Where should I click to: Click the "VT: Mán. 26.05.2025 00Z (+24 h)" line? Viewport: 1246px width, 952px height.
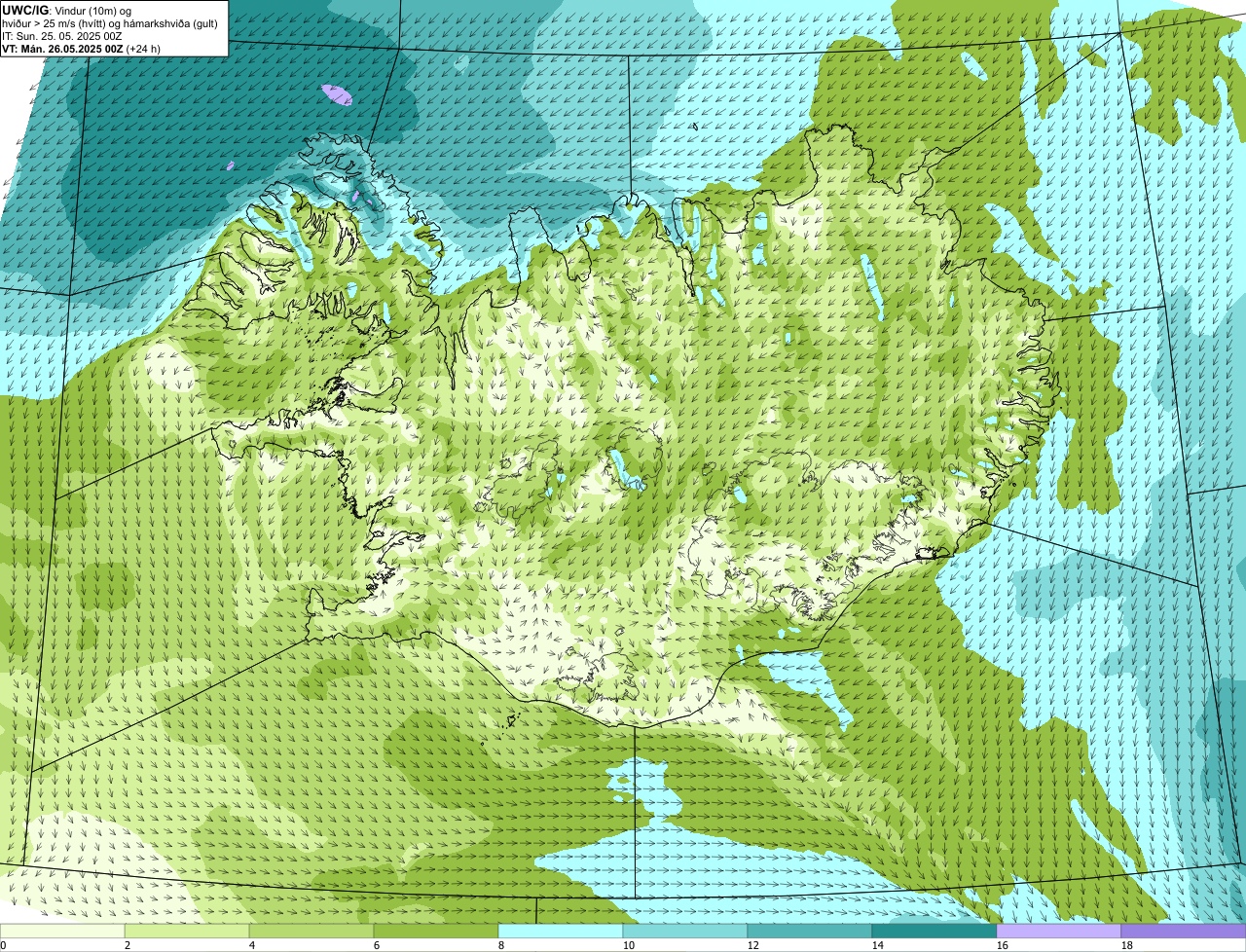81,48
